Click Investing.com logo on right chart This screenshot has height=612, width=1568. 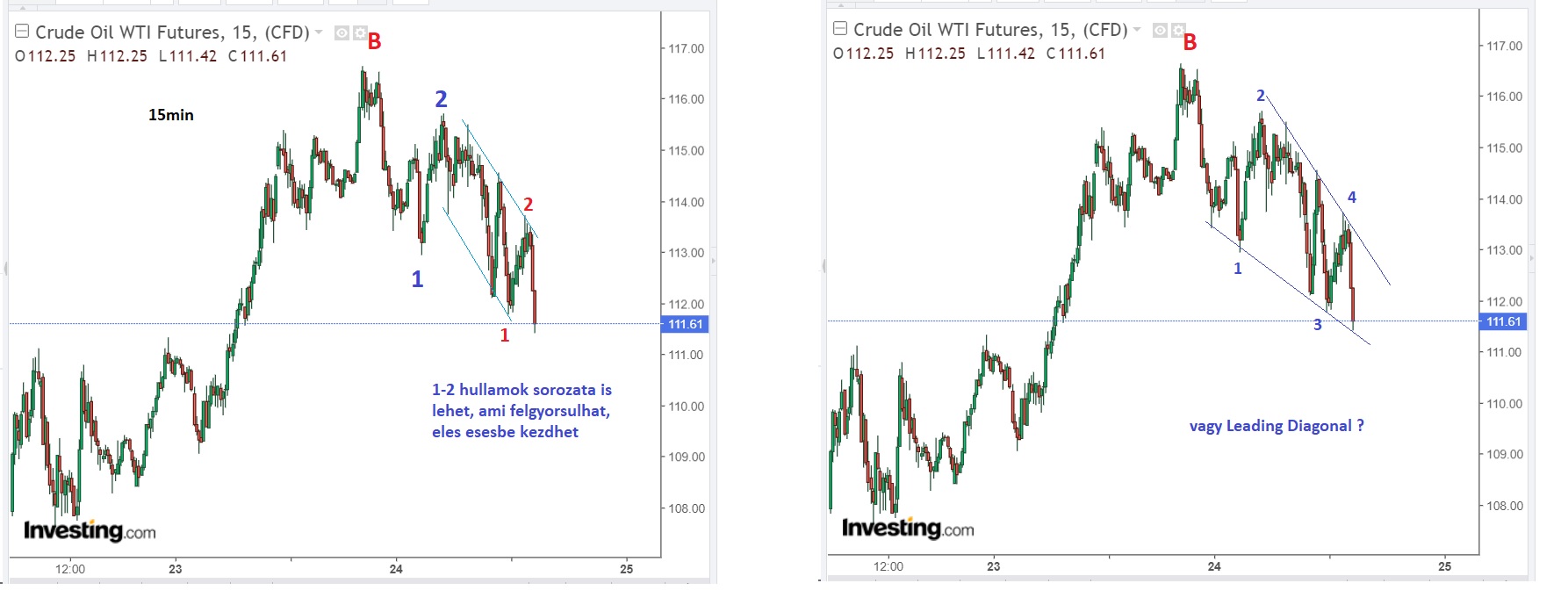point(908,528)
